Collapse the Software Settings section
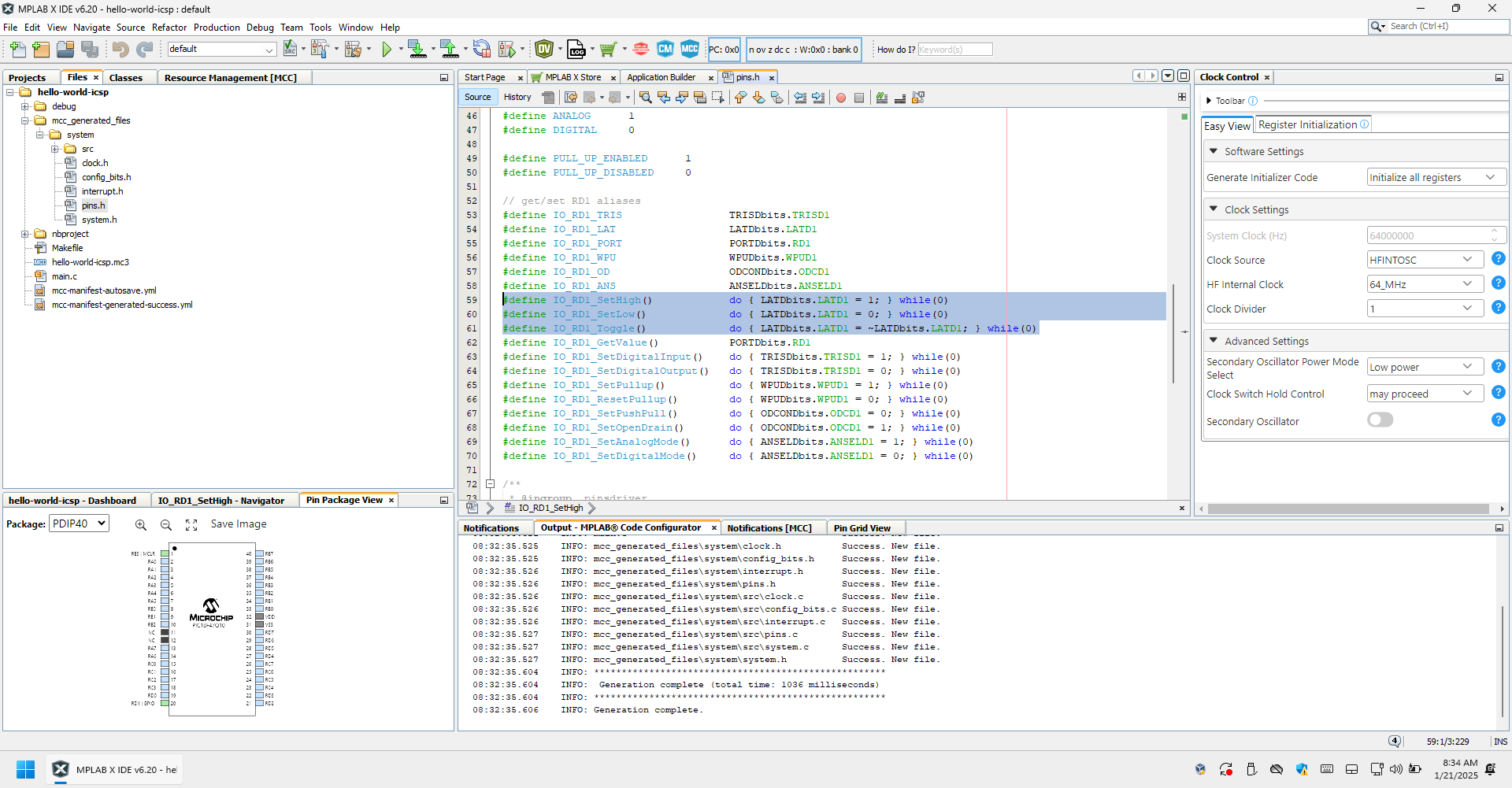Viewport: 1512px width, 788px height. pos(1214,151)
